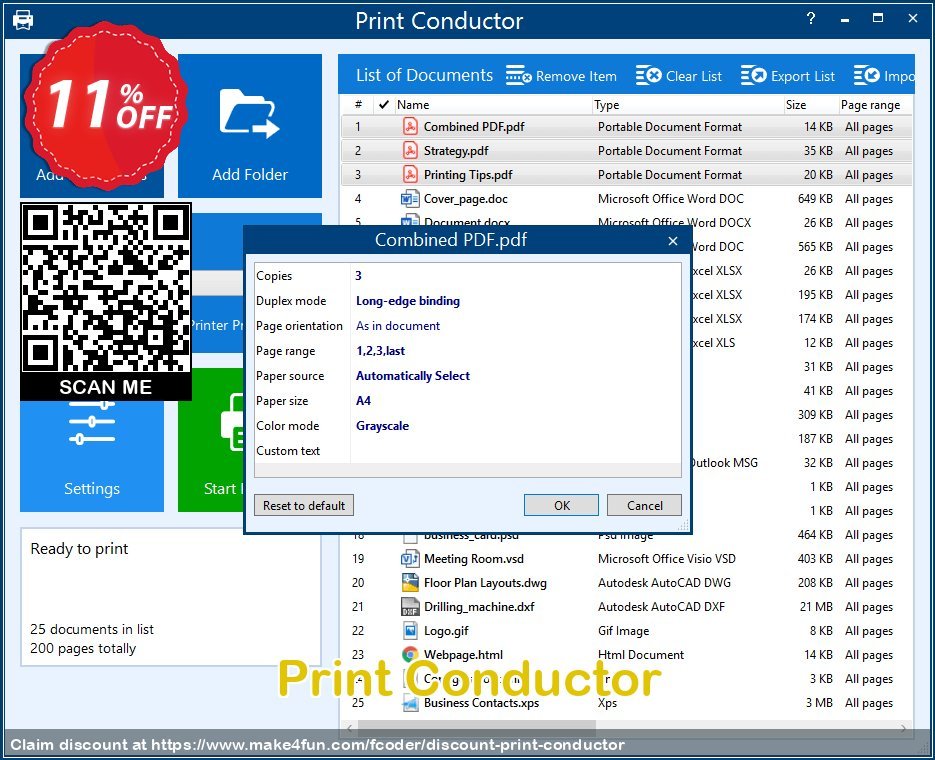
Task: Click Strategy.pdf All pages cell
Action: [x=869, y=151]
